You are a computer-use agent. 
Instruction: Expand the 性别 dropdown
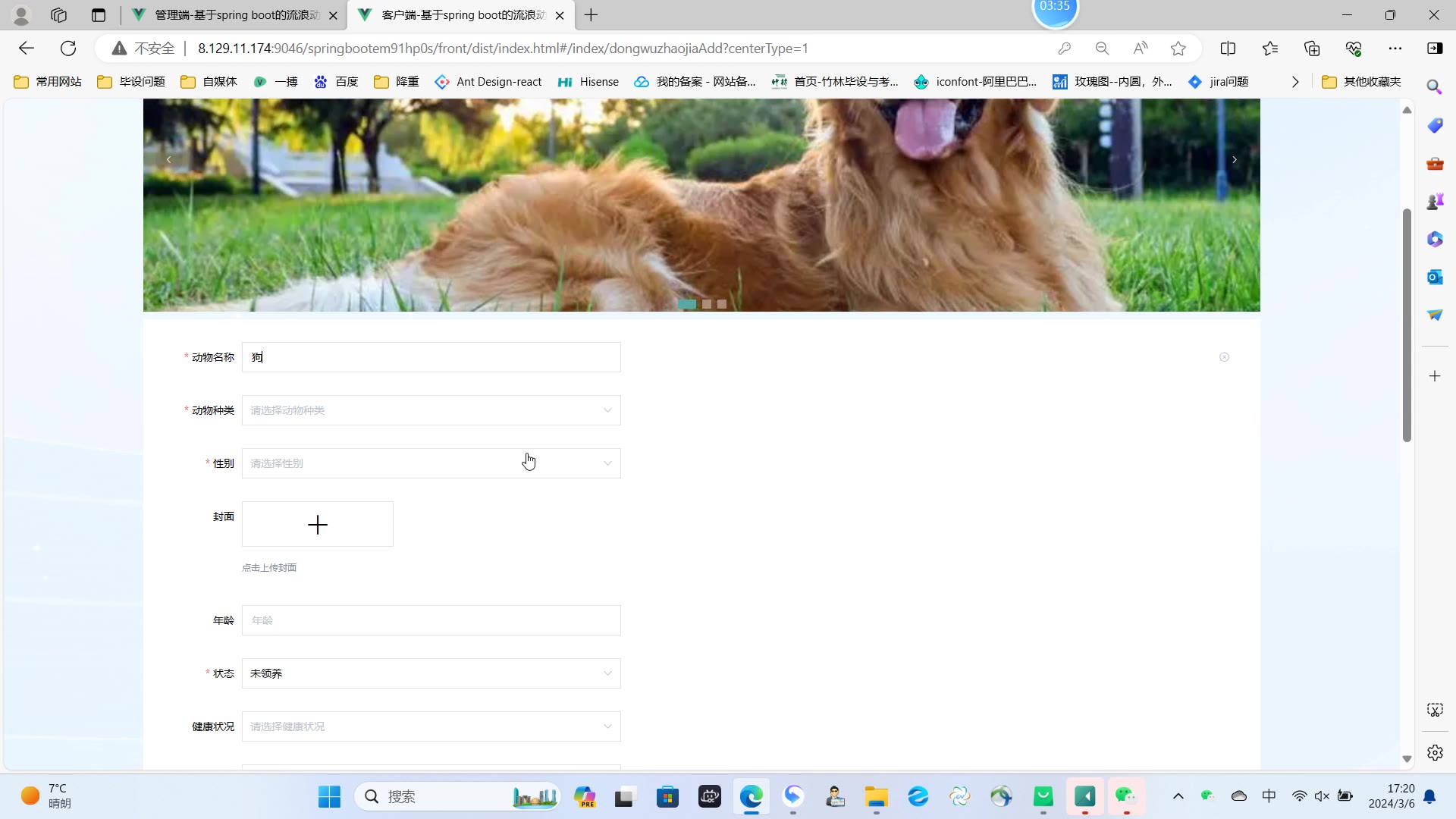coord(431,463)
